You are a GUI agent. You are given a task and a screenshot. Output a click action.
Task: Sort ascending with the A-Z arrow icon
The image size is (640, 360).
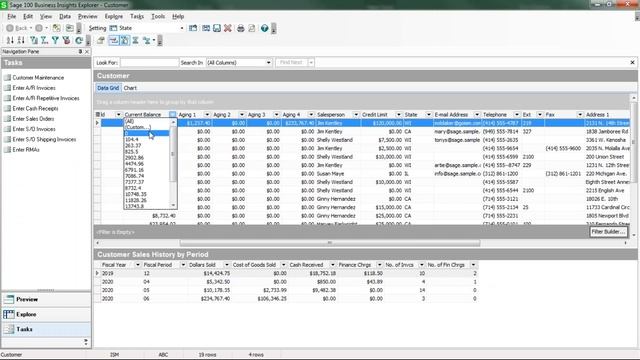point(10,40)
